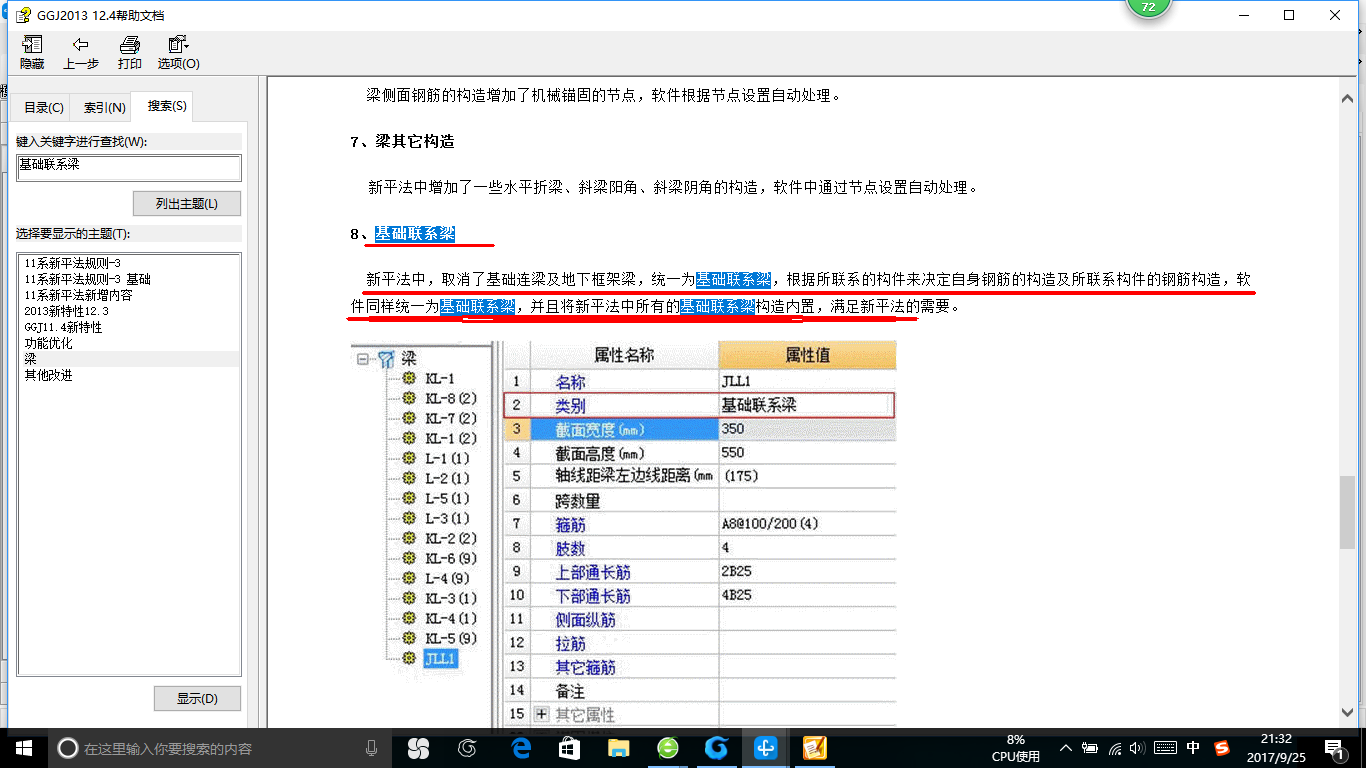Click the help window's title bar icon
This screenshot has width=1366, height=768.
click(x=22, y=15)
